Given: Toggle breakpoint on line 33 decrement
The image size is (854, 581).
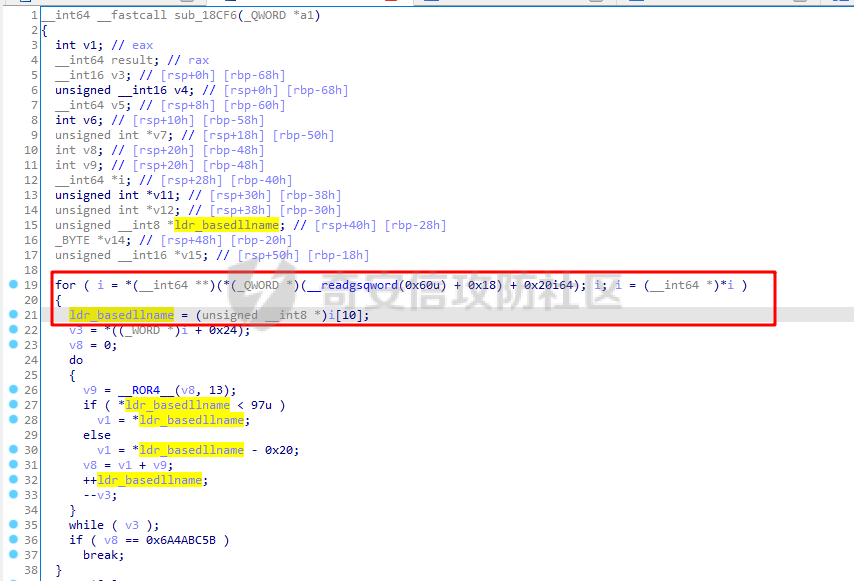Looking at the screenshot, I should (8, 495).
